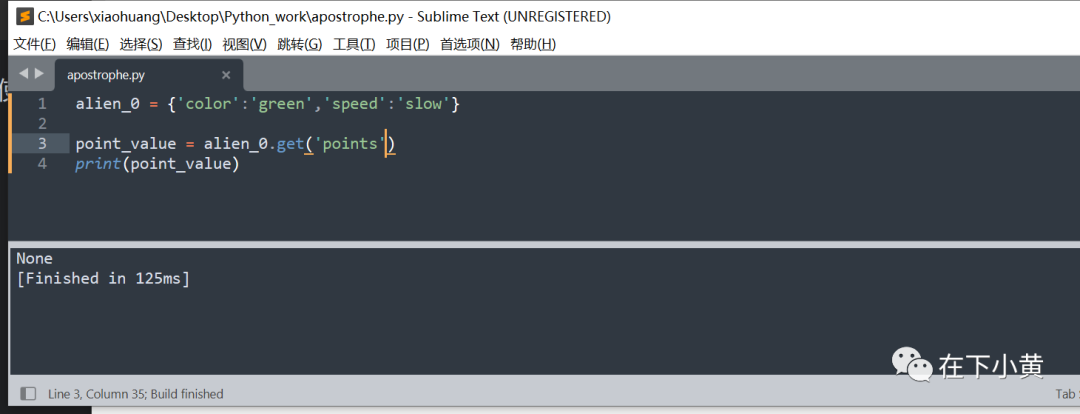Open the 选择(S) menu
This screenshot has width=1080, height=414.
tap(141, 44)
